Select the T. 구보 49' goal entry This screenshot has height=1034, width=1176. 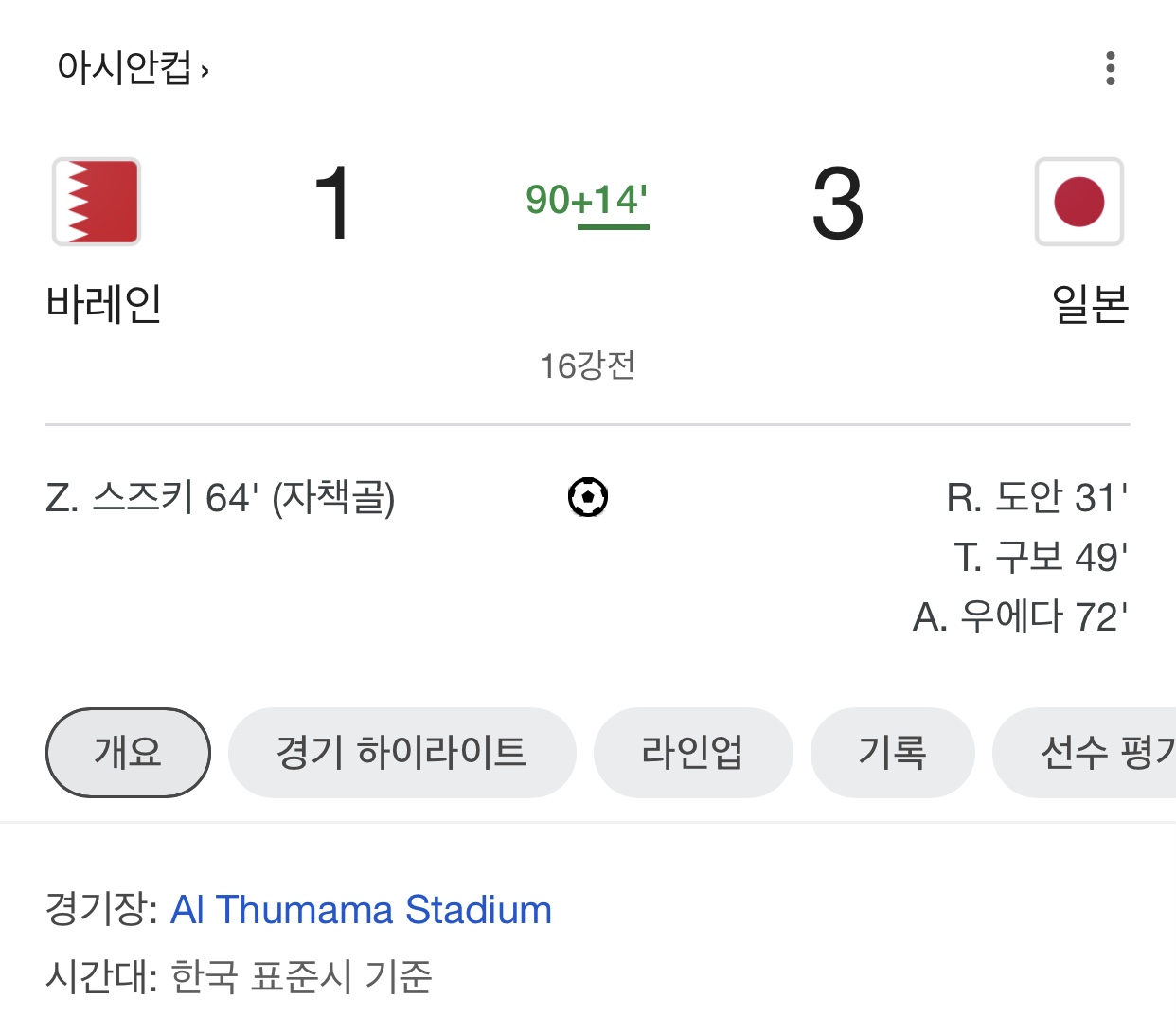pos(1041,558)
